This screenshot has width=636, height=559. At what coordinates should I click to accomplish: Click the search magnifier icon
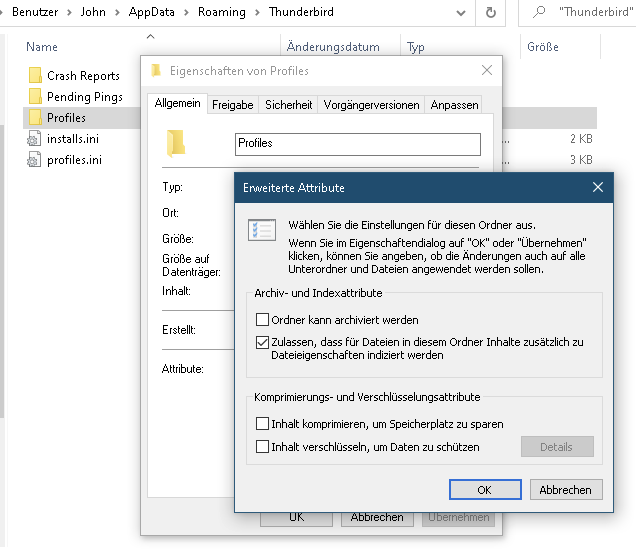[x=540, y=13]
